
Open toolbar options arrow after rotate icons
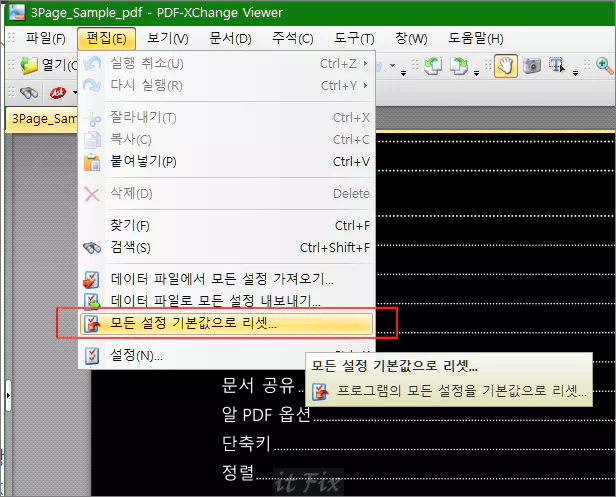[476, 73]
